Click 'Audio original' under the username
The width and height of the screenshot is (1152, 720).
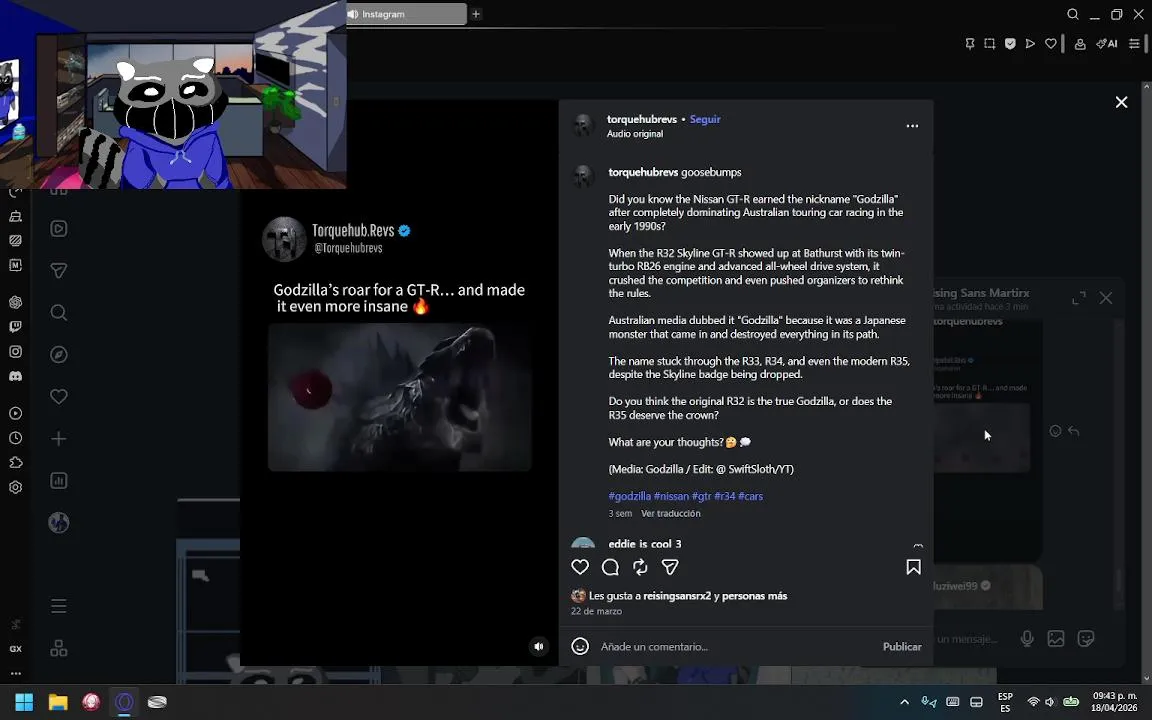(x=635, y=134)
